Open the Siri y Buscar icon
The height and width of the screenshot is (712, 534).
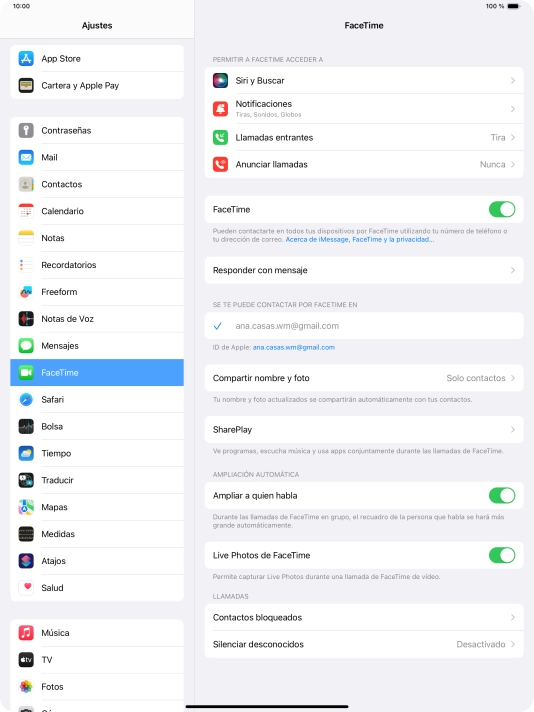220,80
